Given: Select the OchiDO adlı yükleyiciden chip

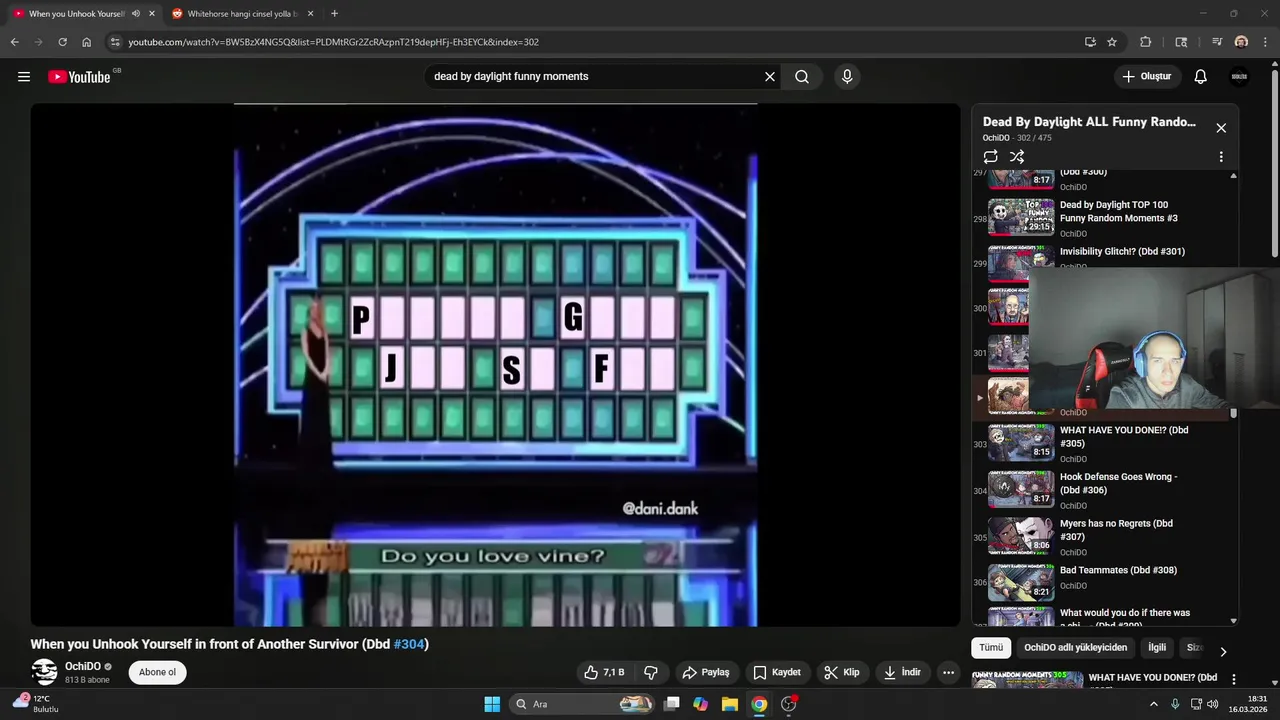Looking at the screenshot, I should pyautogui.click(x=1075, y=648).
